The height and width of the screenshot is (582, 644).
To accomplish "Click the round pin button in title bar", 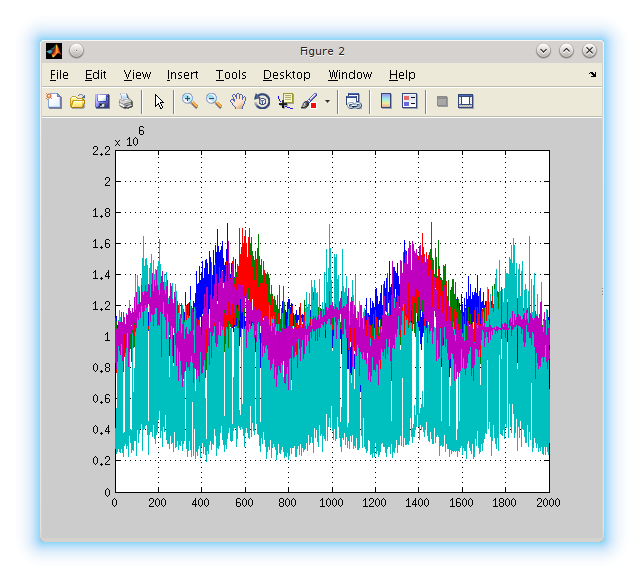I will 76,51.
